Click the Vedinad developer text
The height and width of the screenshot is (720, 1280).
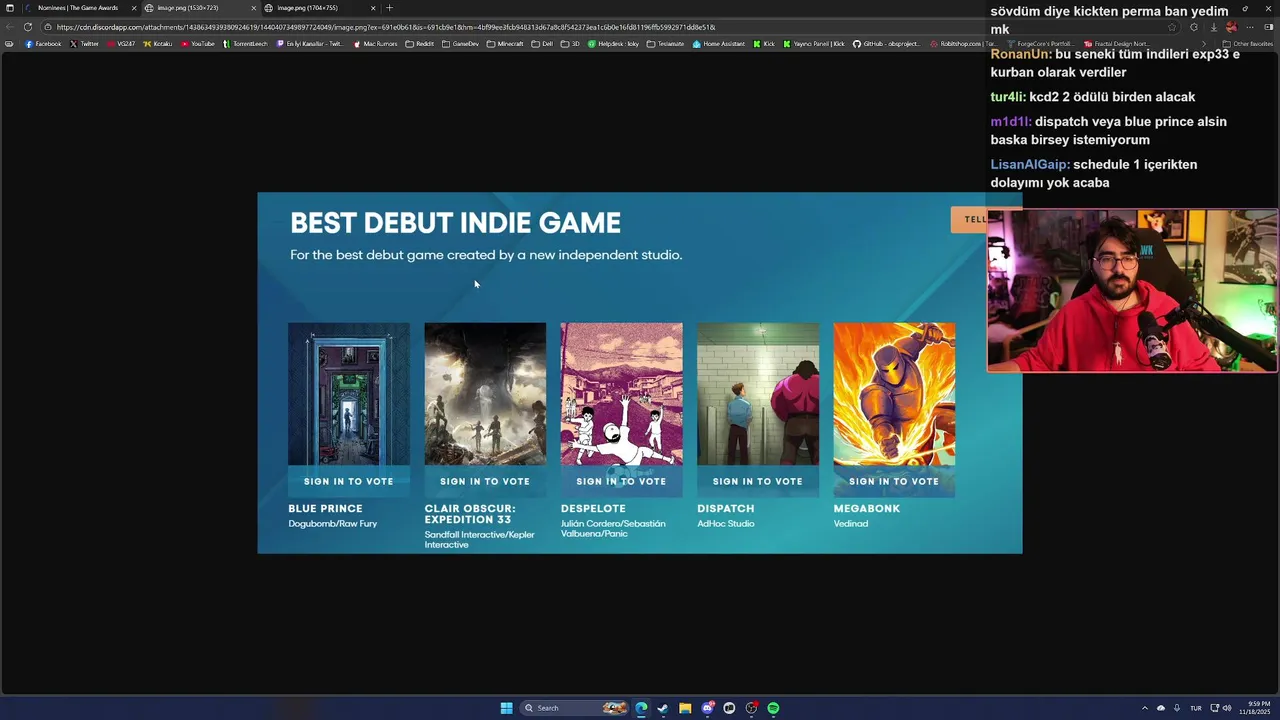pos(851,524)
